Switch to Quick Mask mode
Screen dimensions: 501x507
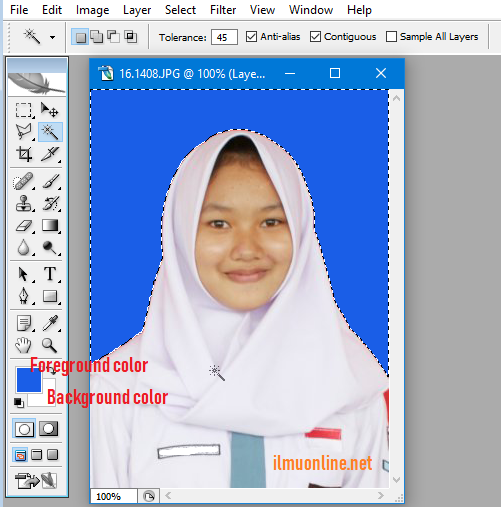49,429
